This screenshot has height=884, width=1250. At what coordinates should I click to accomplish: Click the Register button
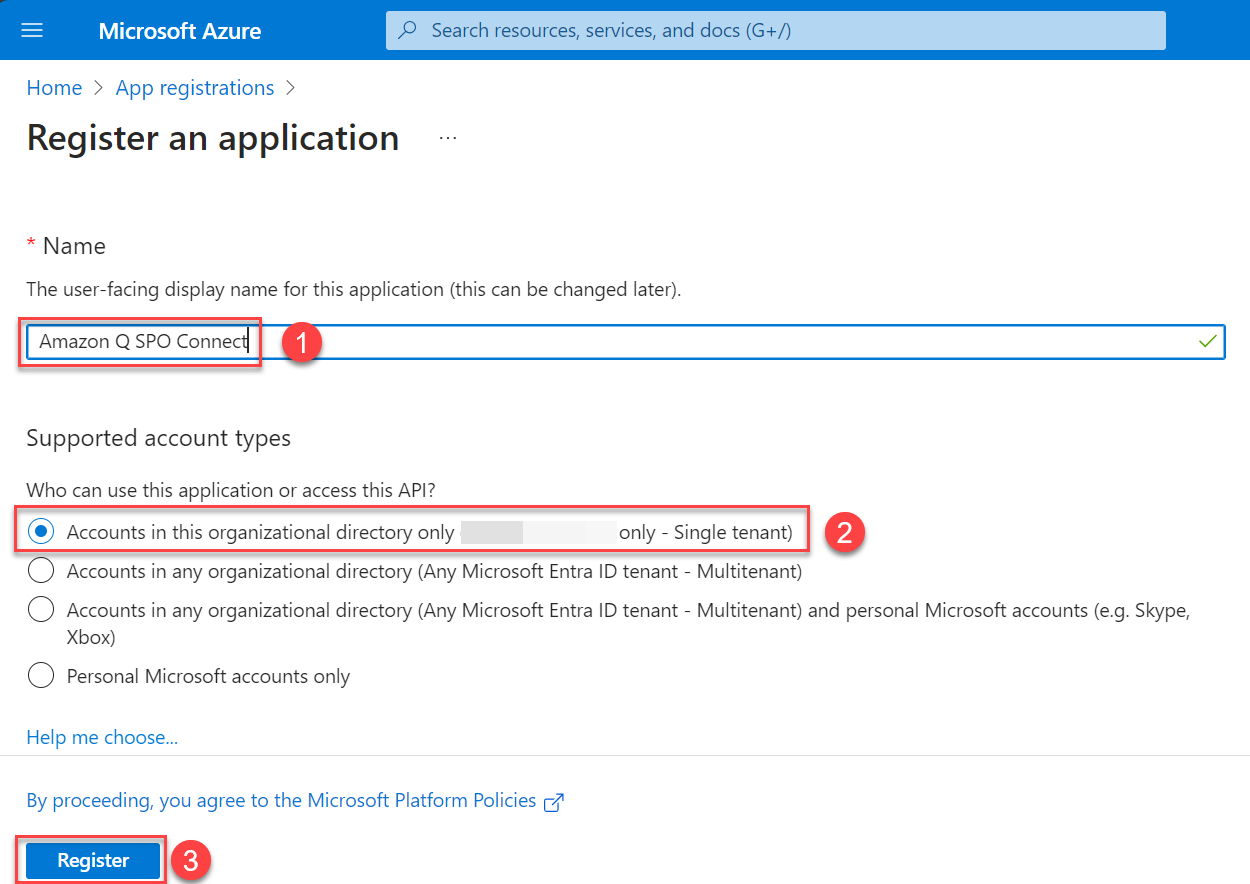pyautogui.click(x=91, y=860)
